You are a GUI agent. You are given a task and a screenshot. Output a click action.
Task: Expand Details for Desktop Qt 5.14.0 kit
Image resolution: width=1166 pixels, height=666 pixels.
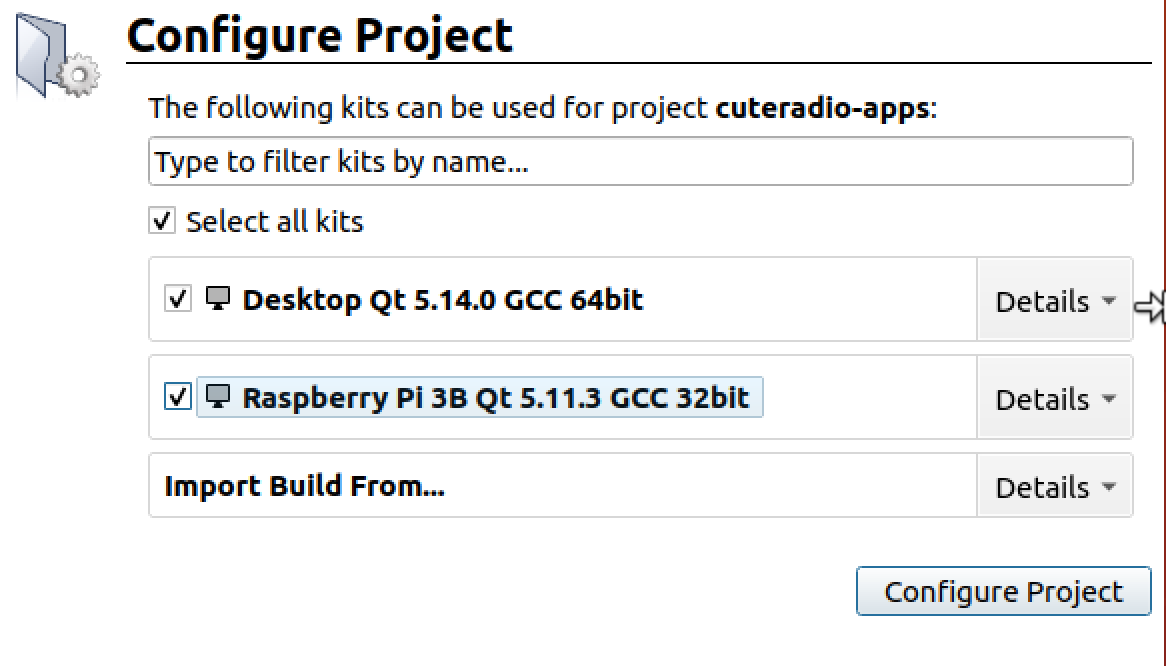(x=1054, y=301)
